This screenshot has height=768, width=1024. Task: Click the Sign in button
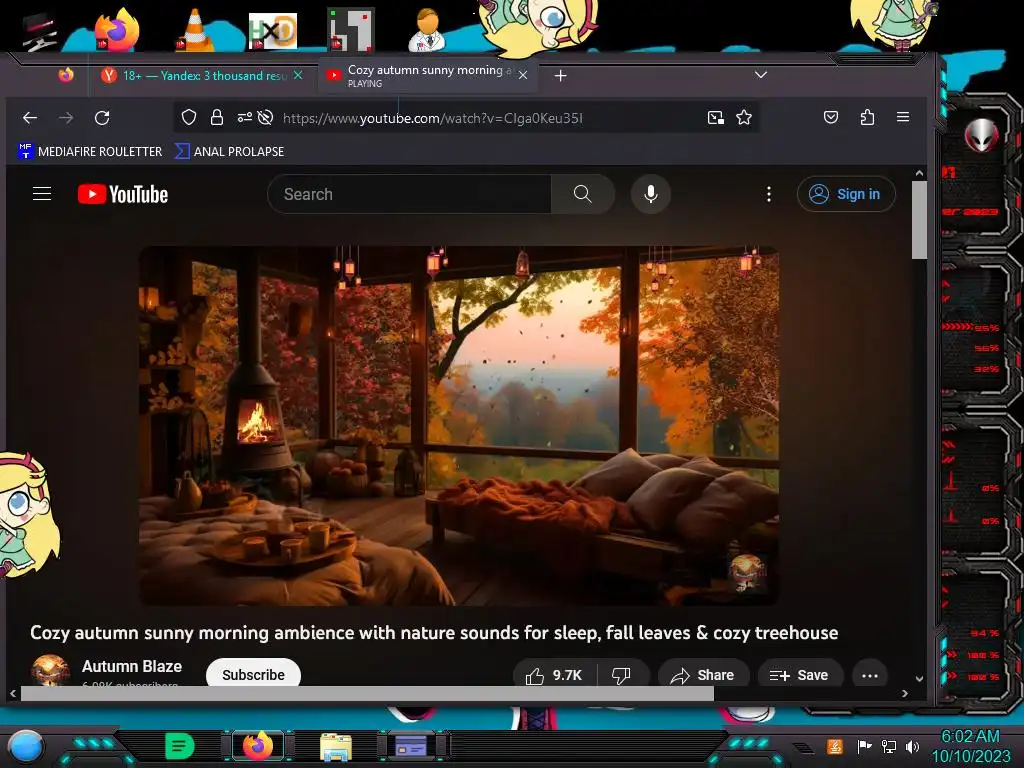(x=846, y=194)
